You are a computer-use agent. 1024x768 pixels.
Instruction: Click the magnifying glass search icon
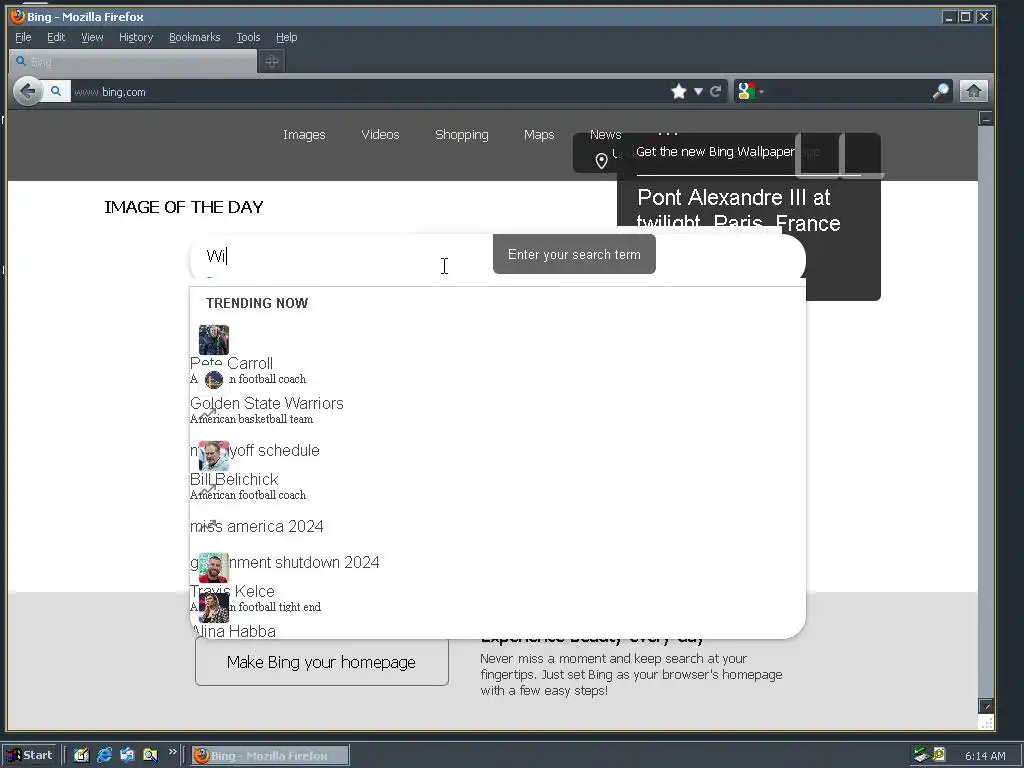tap(940, 91)
